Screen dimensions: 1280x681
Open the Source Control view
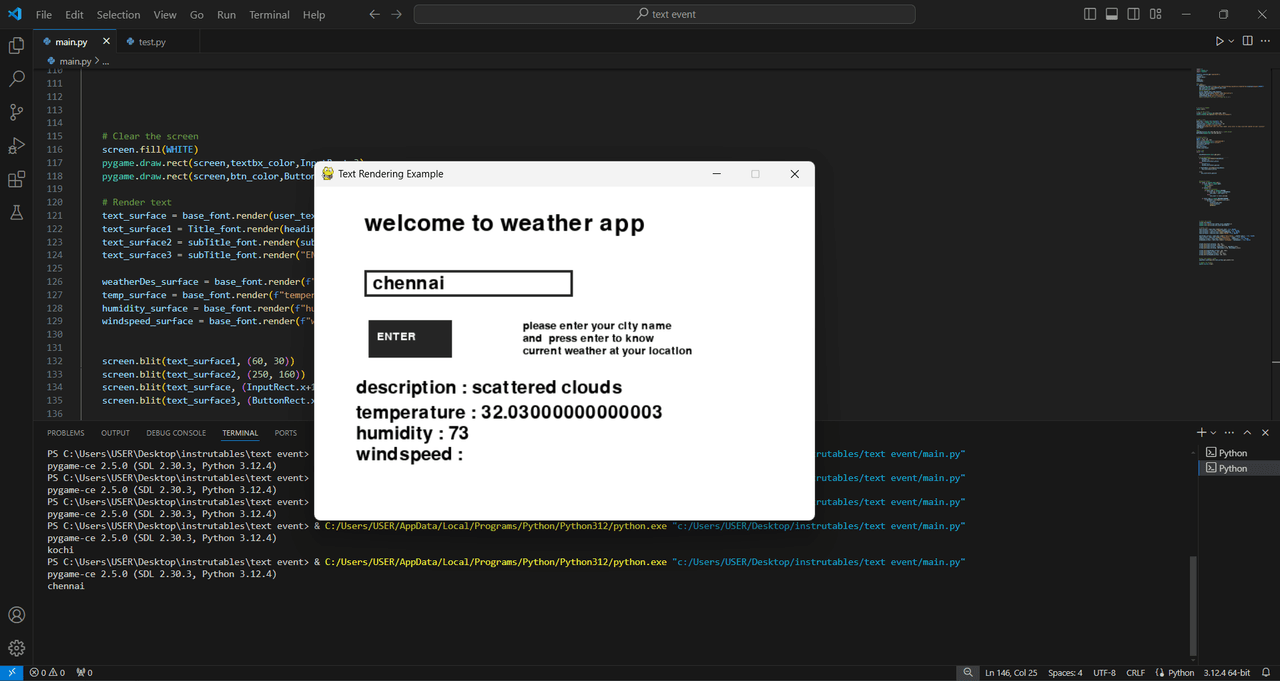click(x=16, y=112)
